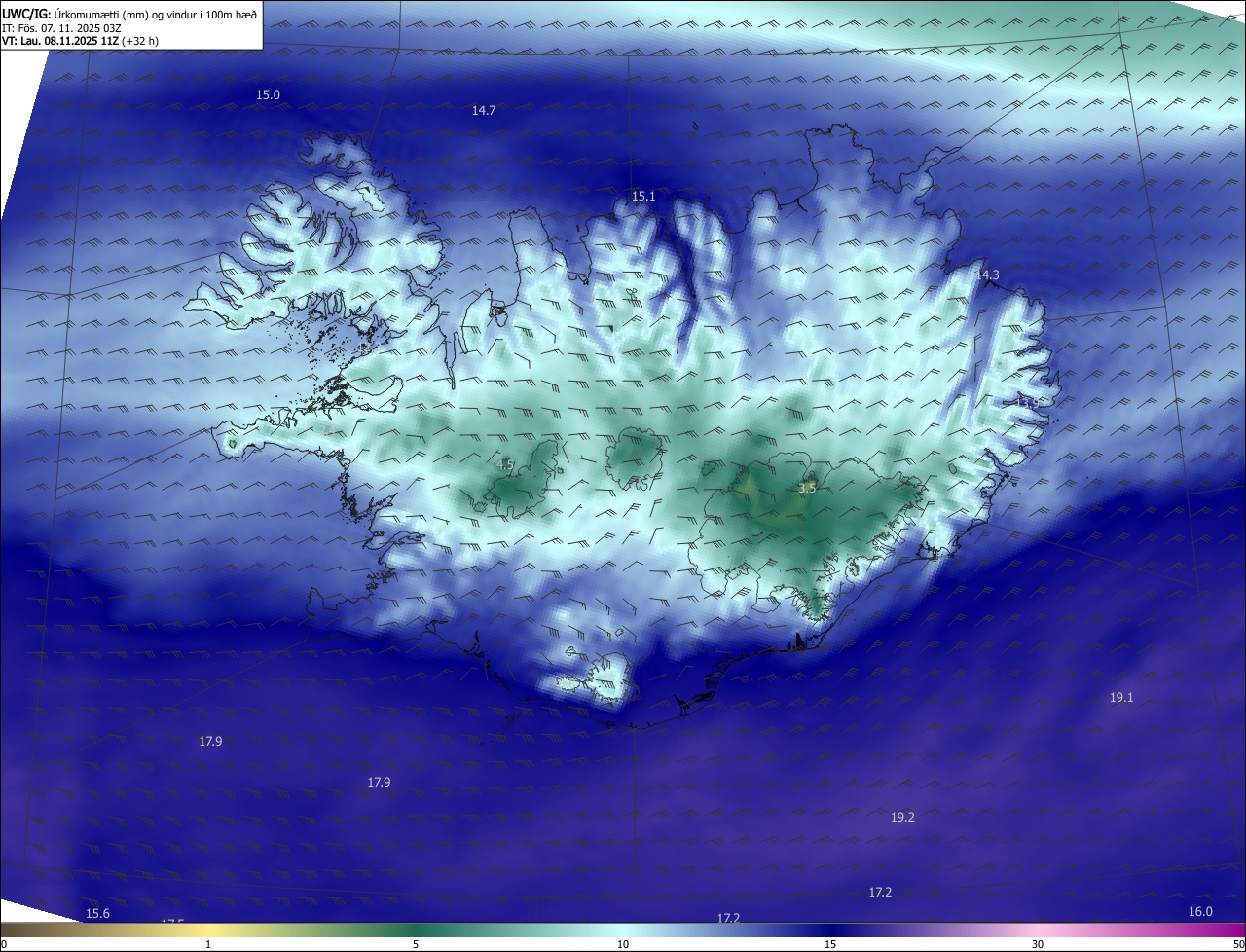
Task: Click the '50' tick on the color scale
Action: [1238, 944]
